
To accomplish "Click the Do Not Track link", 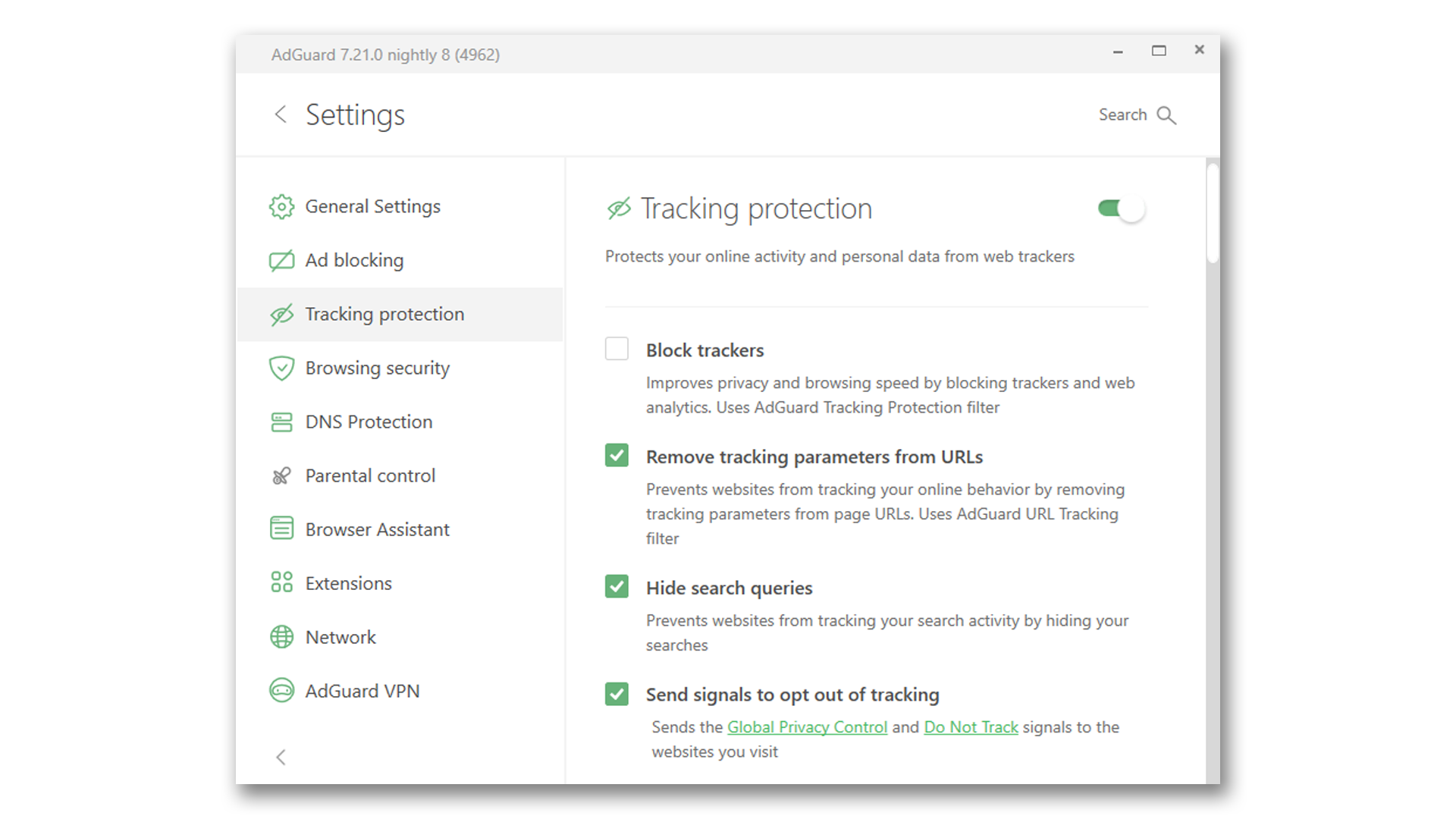I will [x=971, y=726].
